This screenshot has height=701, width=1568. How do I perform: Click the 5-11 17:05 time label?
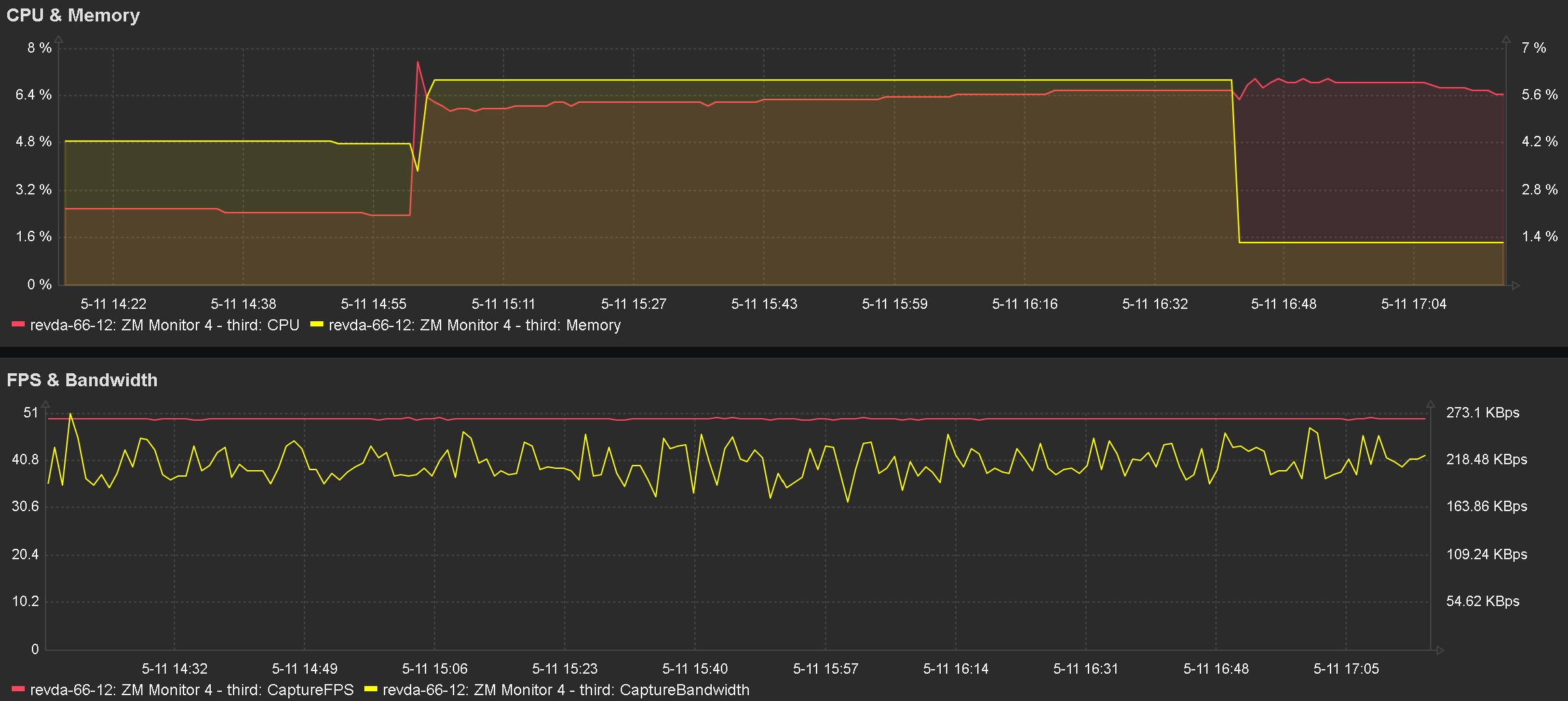pyautogui.click(x=1346, y=669)
